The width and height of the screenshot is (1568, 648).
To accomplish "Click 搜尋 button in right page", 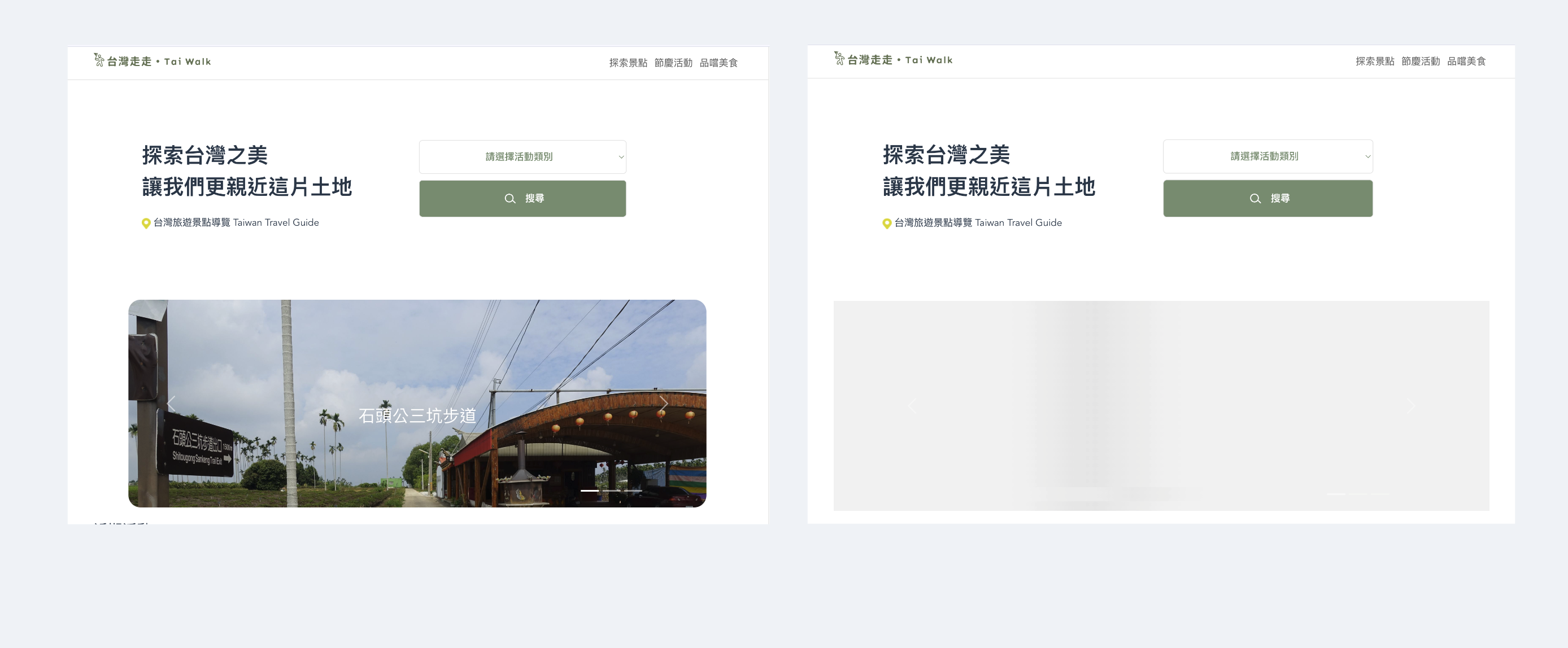I will pyautogui.click(x=1268, y=198).
